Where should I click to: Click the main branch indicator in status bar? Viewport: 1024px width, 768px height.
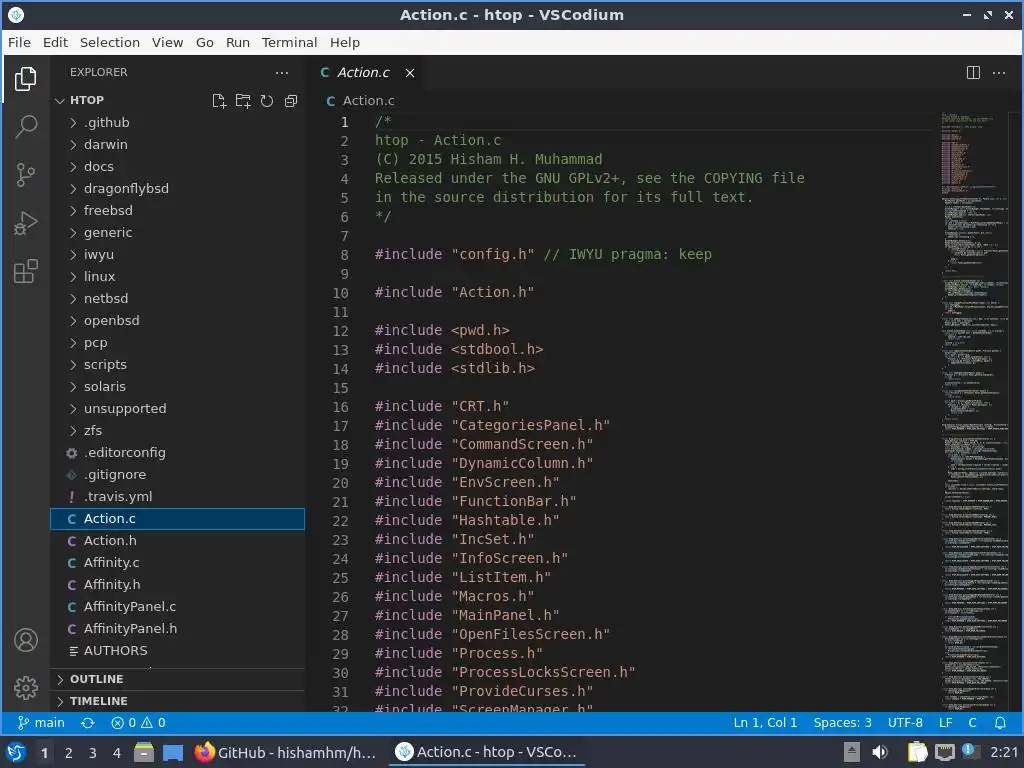pos(41,723)
